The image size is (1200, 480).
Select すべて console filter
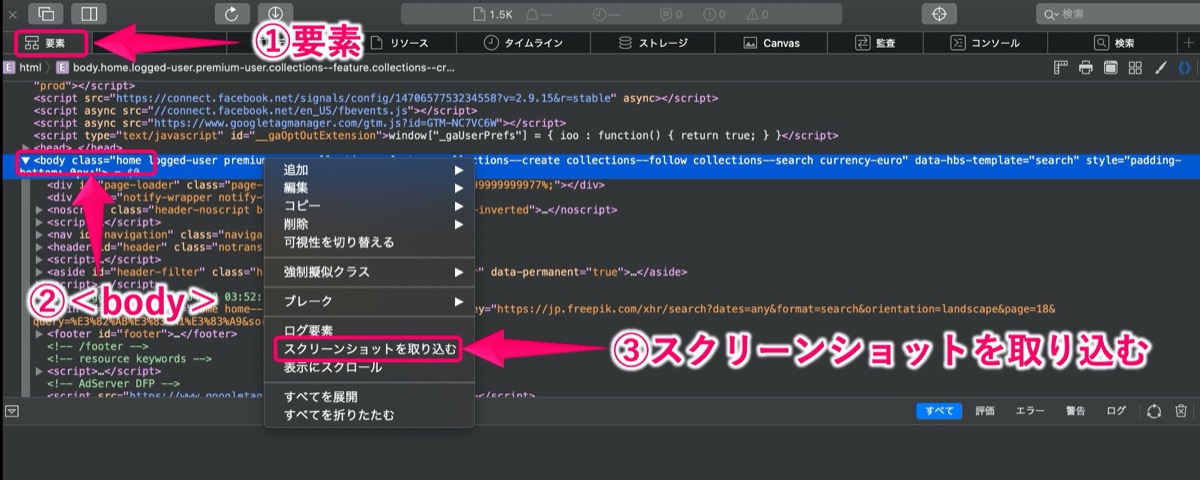pos(939,411)
